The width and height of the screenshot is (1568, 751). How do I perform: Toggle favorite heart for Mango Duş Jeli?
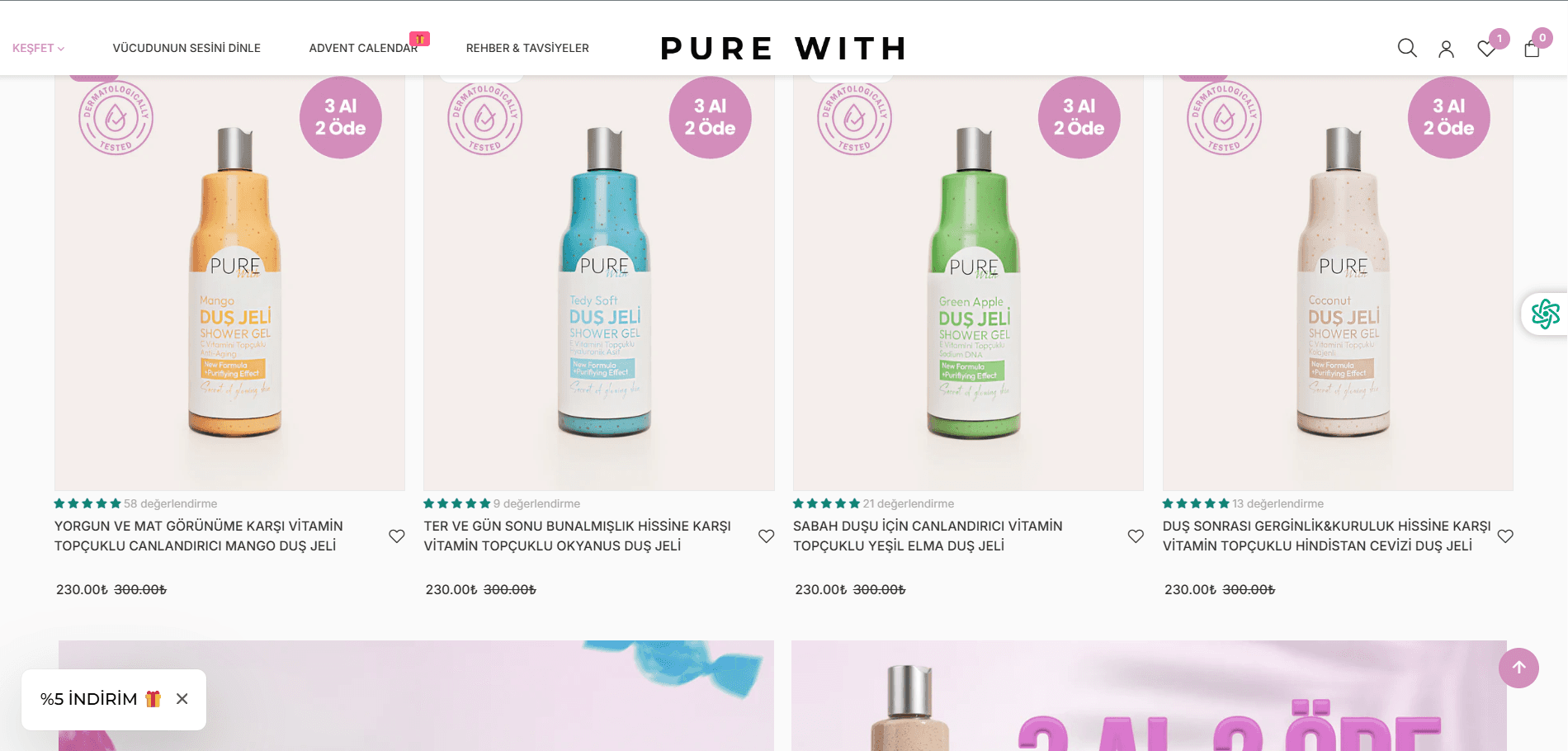point(397,536)
